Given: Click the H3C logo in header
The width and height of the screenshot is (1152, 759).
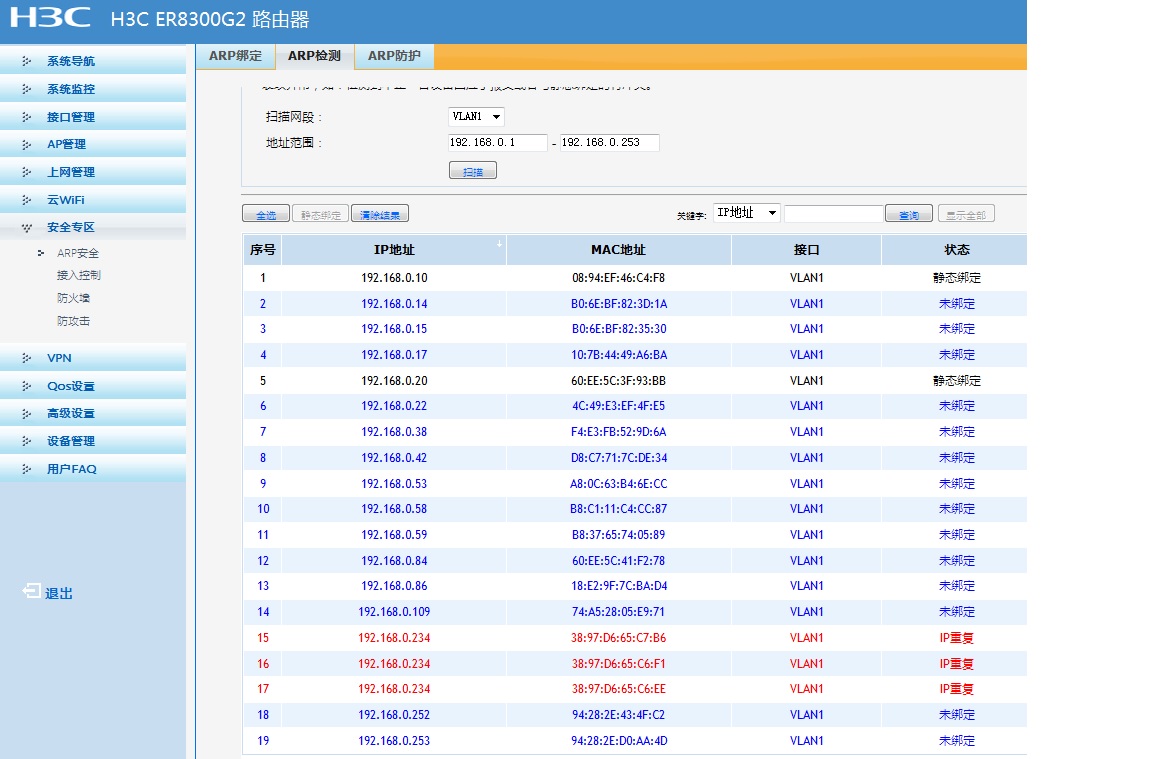Looking at the screenshot, I should pyautogui.click(x=50, y=18).
